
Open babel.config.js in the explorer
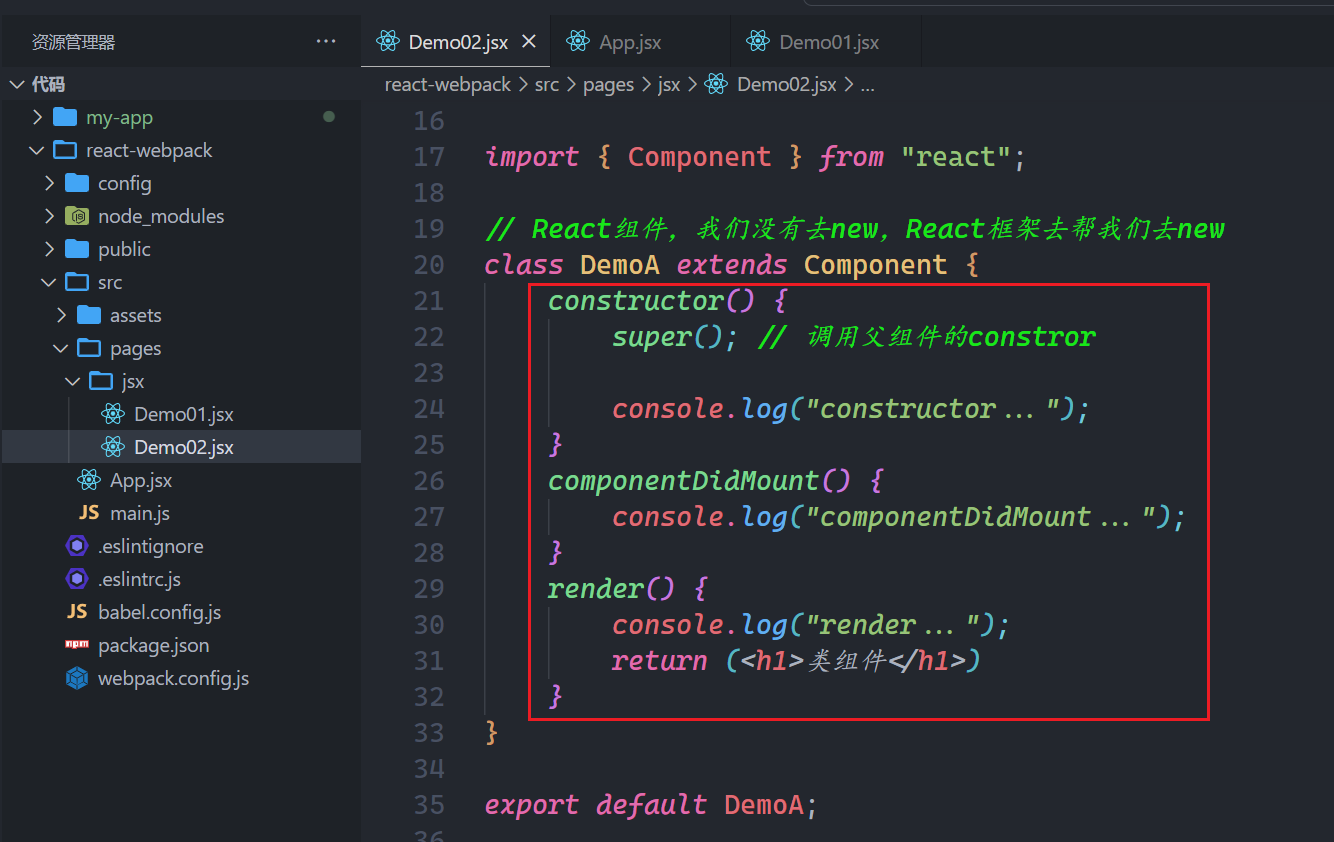point(181,612)
